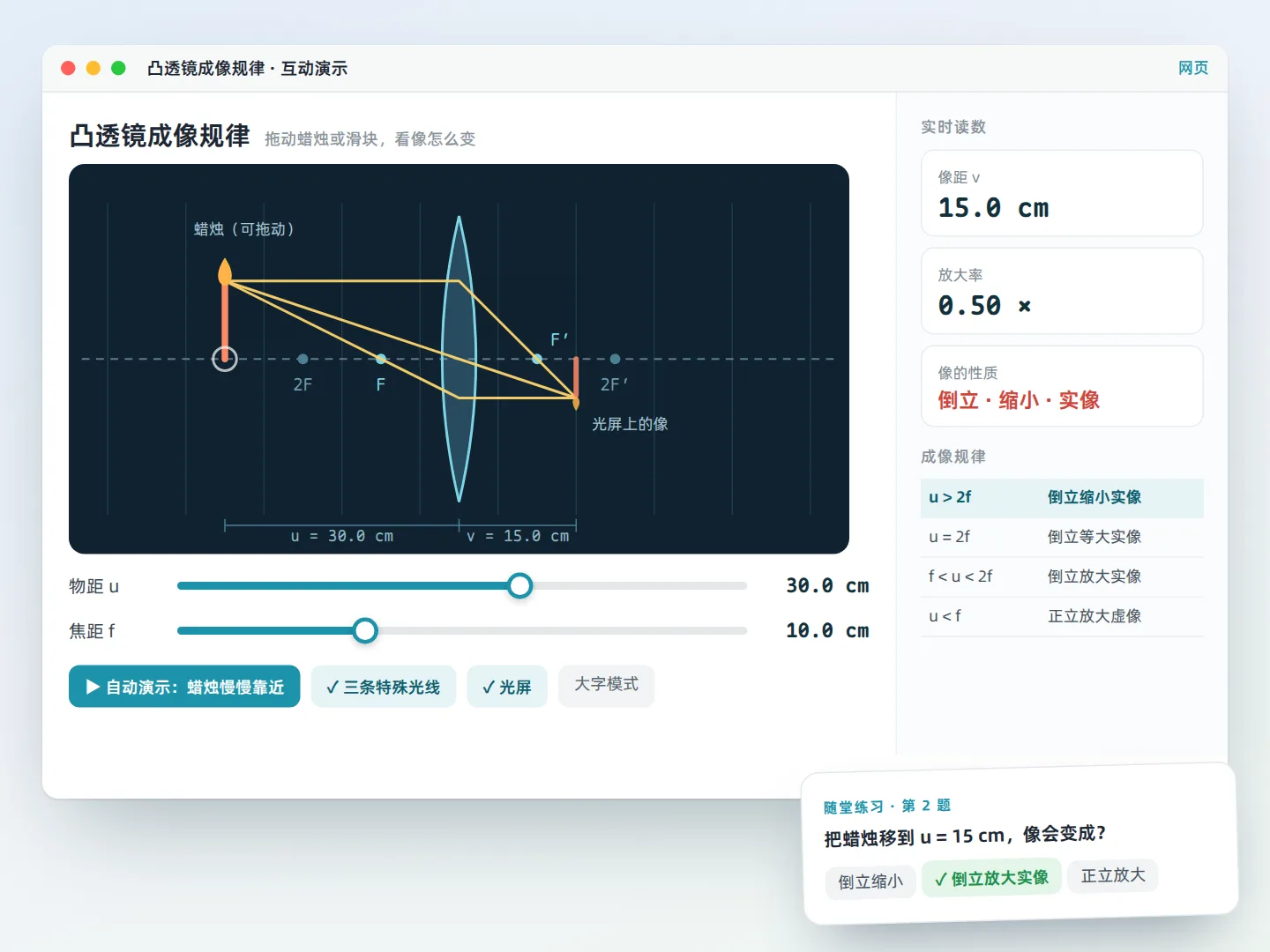Select the u = 2f rule row
This screenshot has height=952, width=1270.
[1062, 537]
